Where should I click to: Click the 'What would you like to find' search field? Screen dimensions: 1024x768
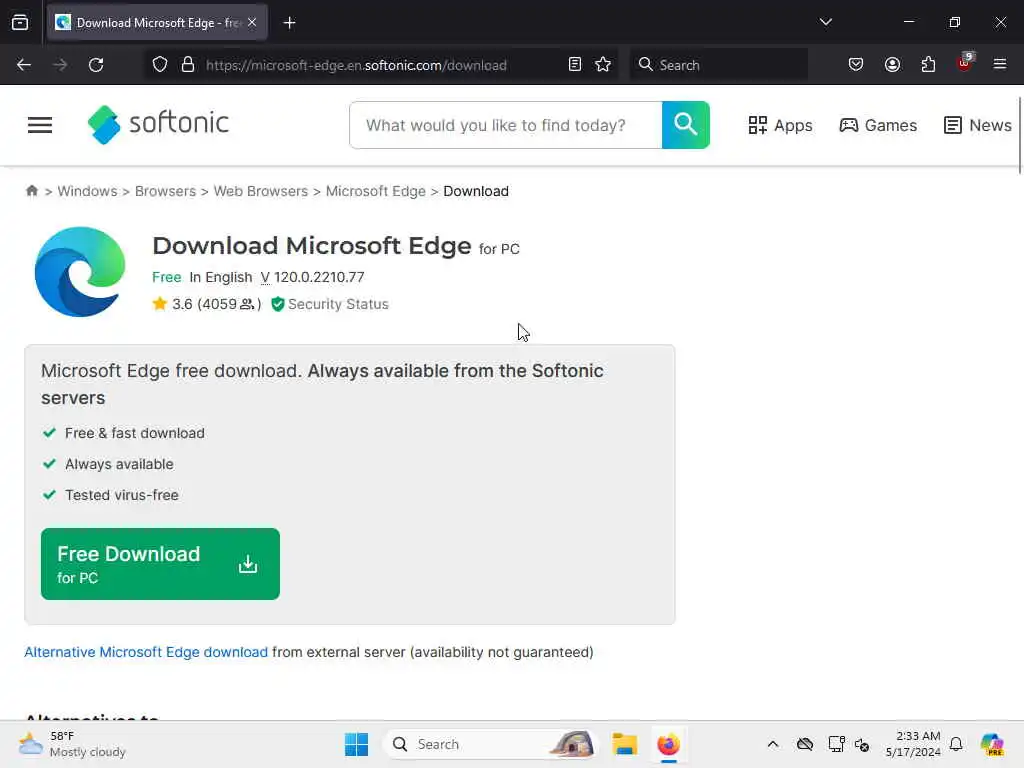[506, 125]
